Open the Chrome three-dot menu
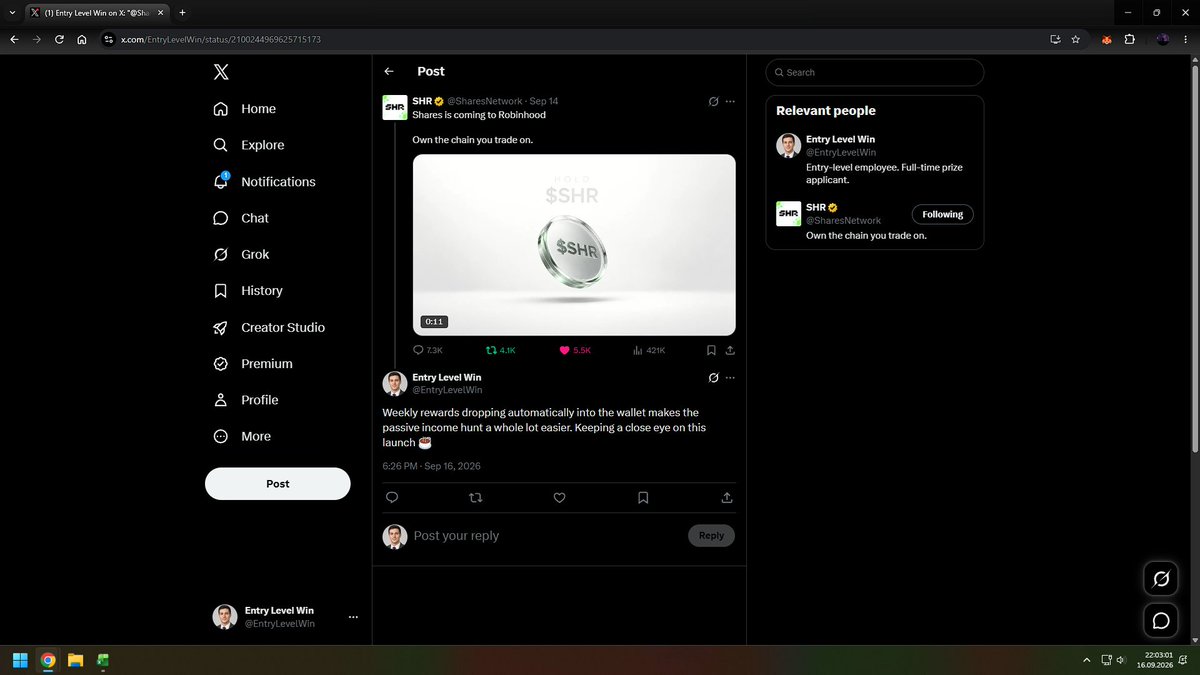Screen dimensions: 1200x675 [x=1187, y=39]
